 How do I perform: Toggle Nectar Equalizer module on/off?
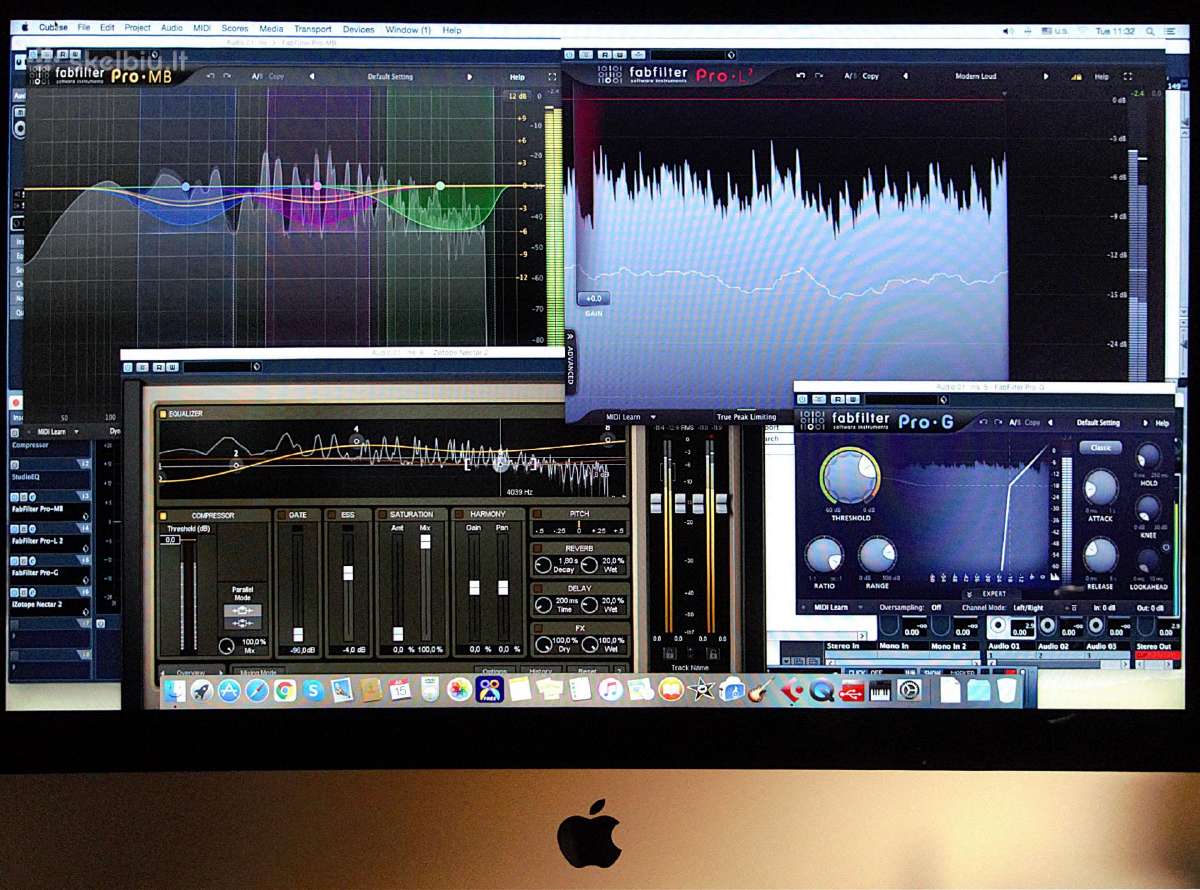[x=163, y=413]
